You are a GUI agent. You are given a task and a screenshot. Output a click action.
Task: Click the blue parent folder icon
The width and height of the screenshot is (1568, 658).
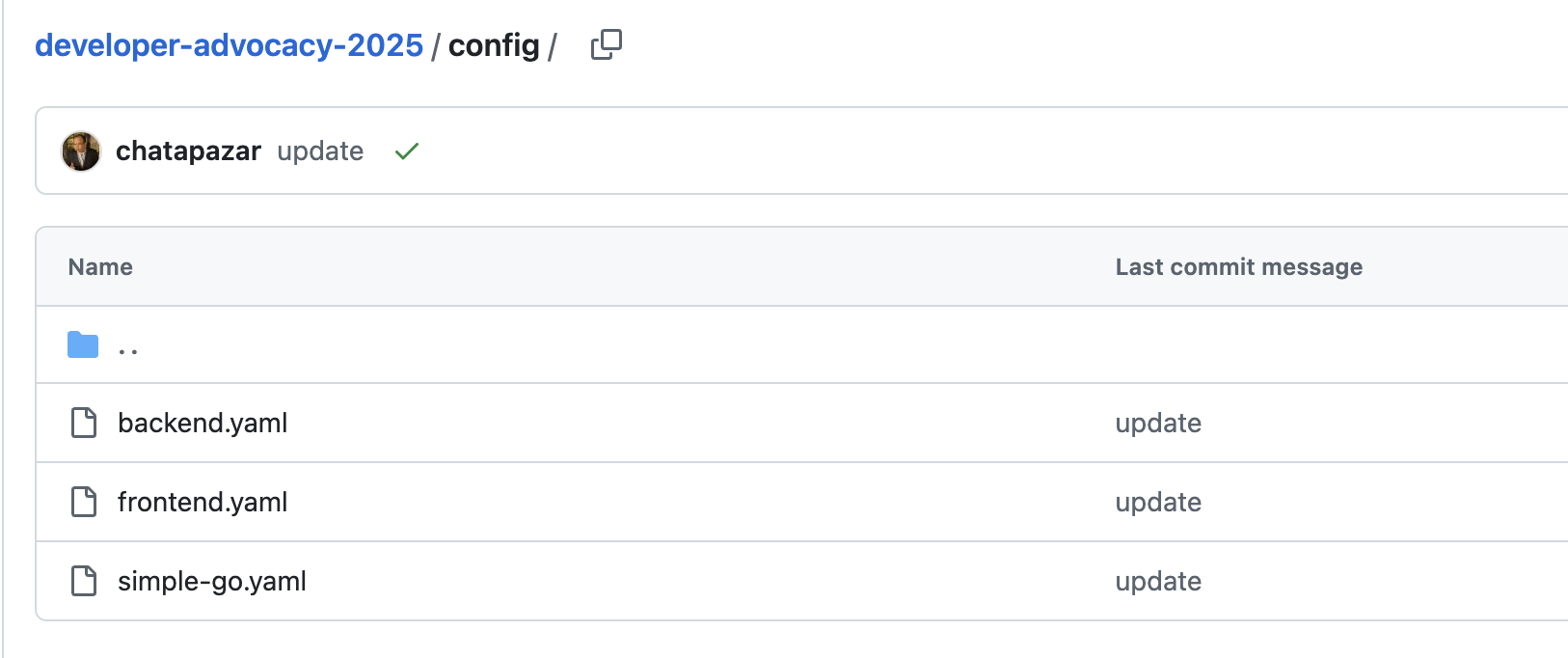pos(83,344)
